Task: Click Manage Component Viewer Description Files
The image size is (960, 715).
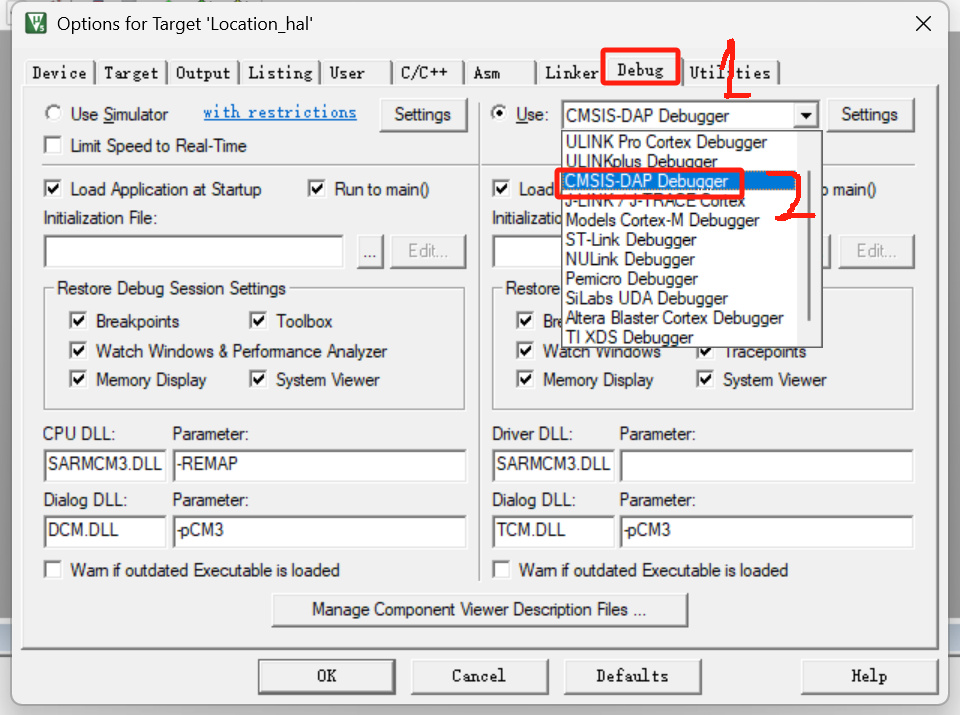Action: 479,610
